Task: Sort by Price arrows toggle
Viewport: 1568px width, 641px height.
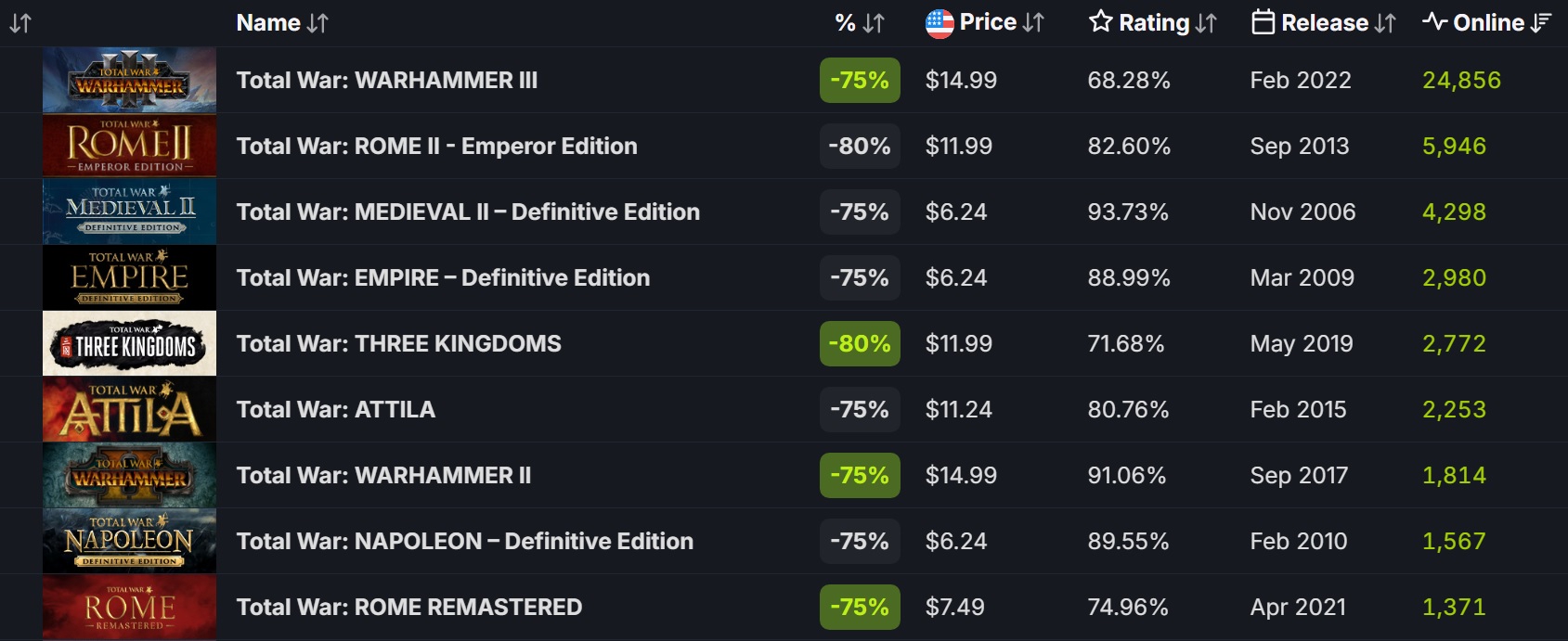Action: point(1033,23)
